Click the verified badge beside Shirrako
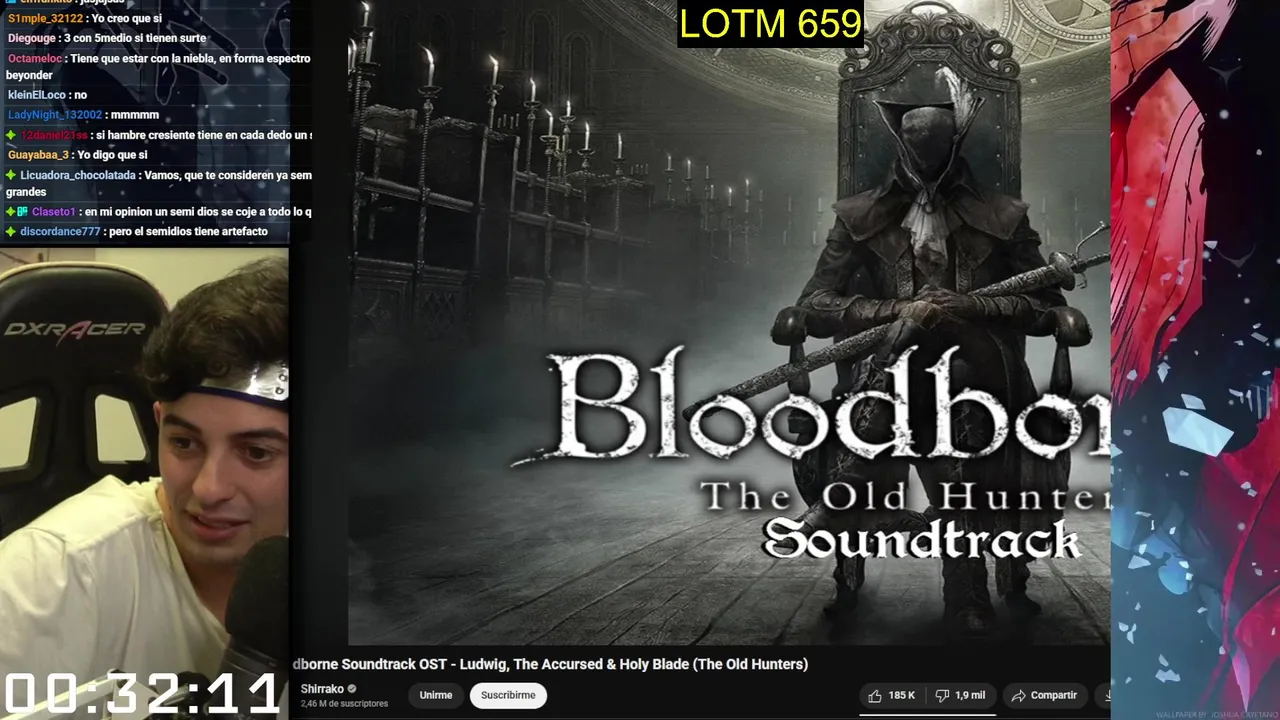 [x=352, y=689]
